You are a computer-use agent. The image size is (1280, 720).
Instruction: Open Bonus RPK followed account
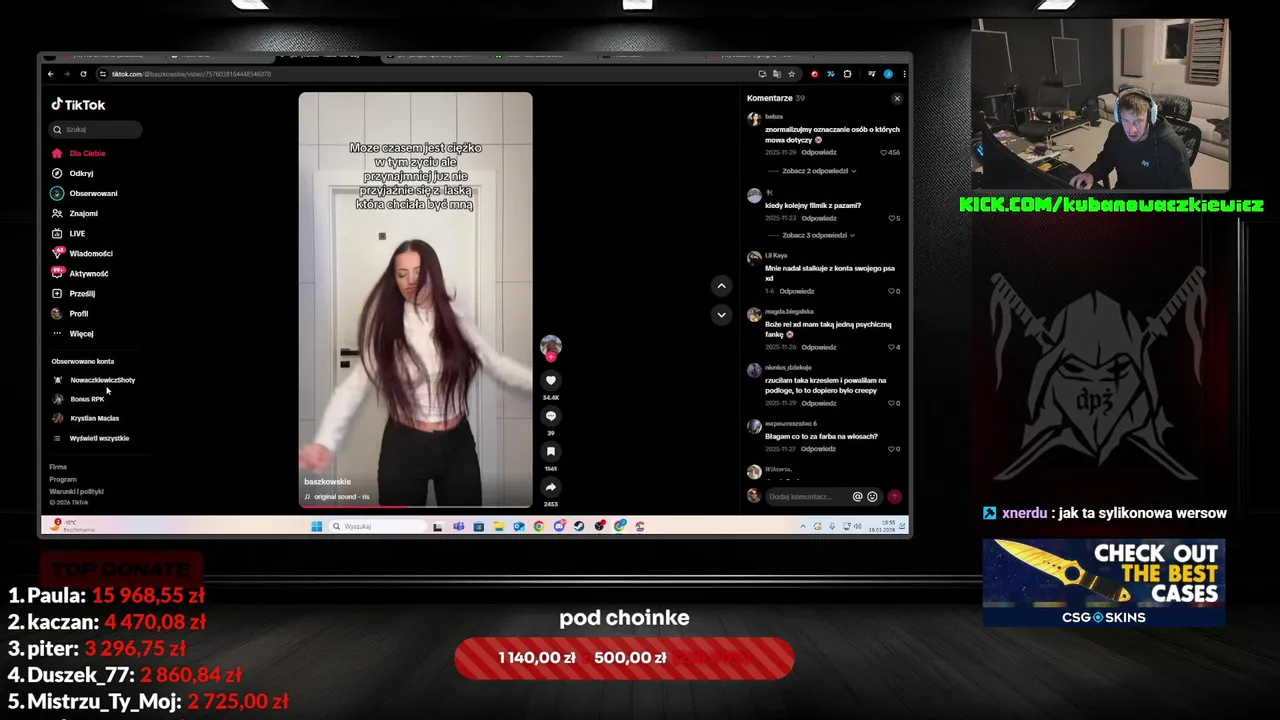[79, 399]
